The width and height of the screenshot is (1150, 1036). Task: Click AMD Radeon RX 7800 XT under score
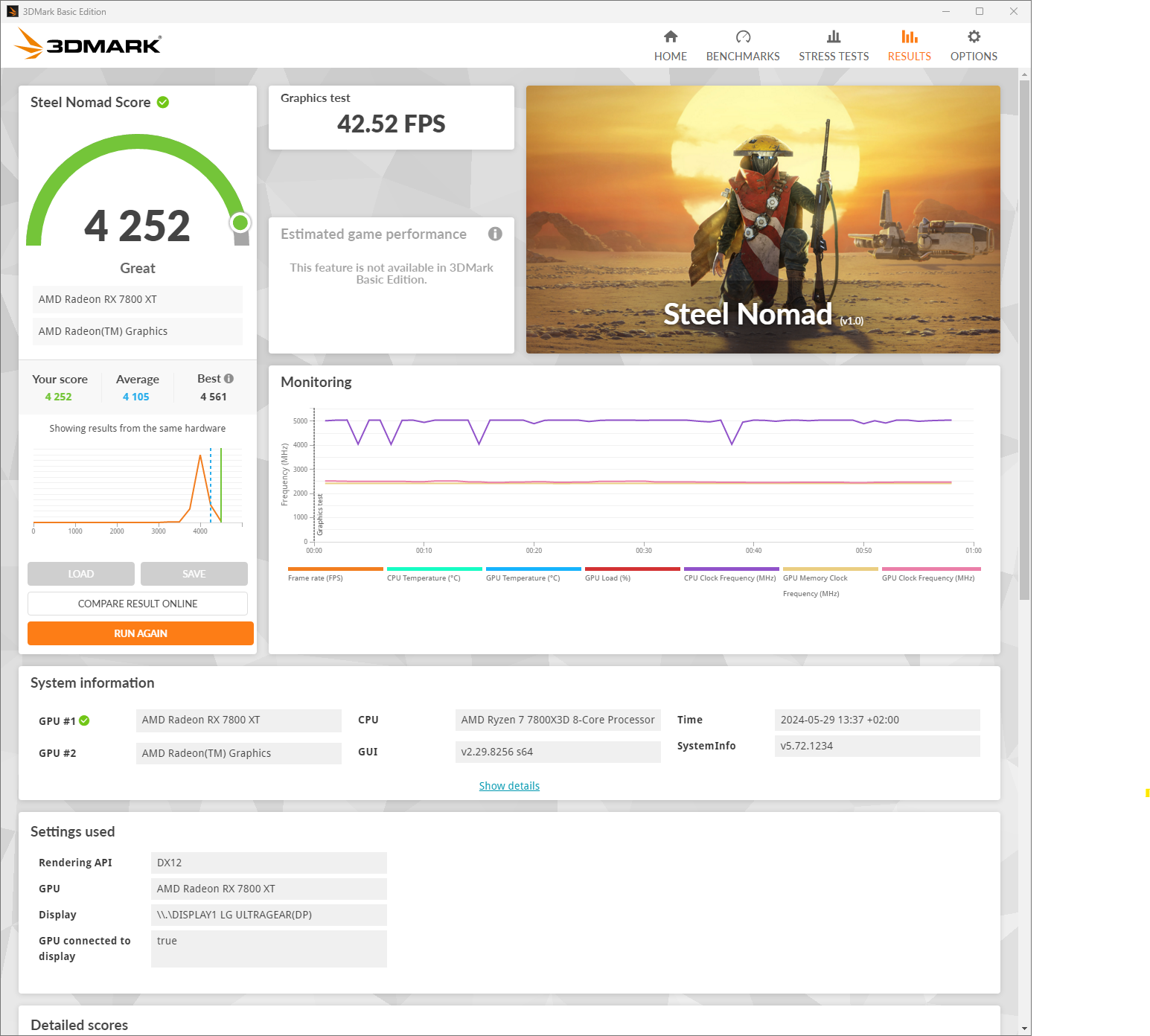138,299
